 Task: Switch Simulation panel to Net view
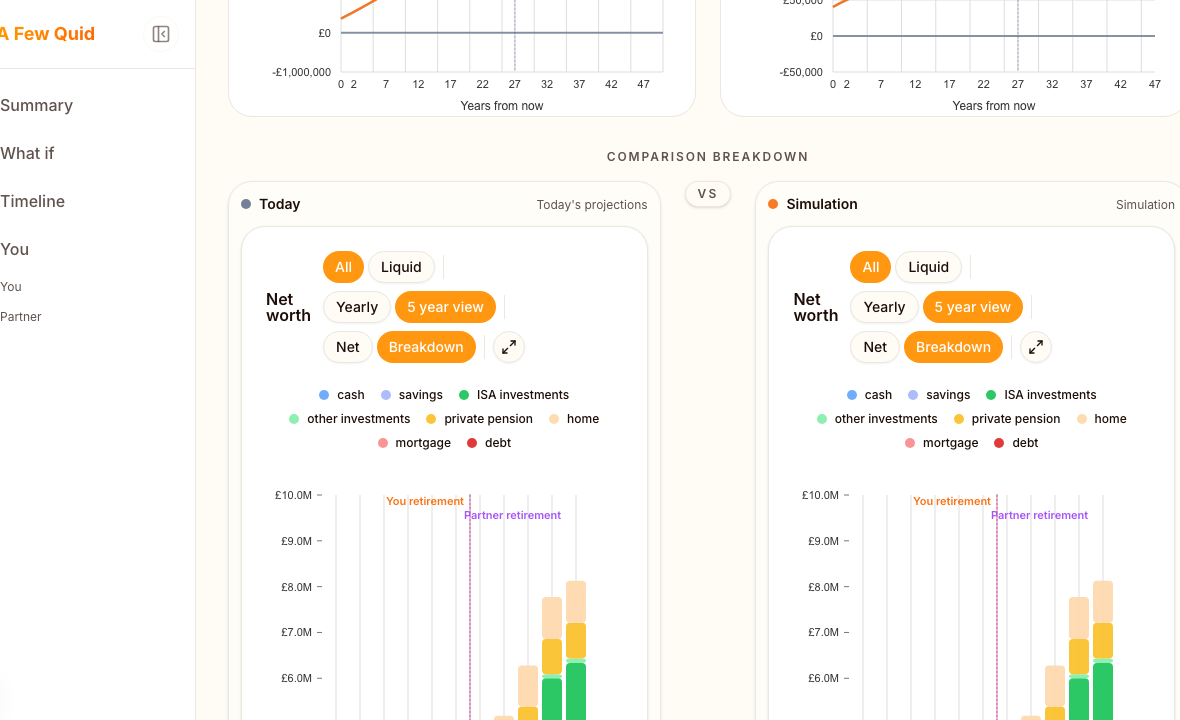coord(875,347)
